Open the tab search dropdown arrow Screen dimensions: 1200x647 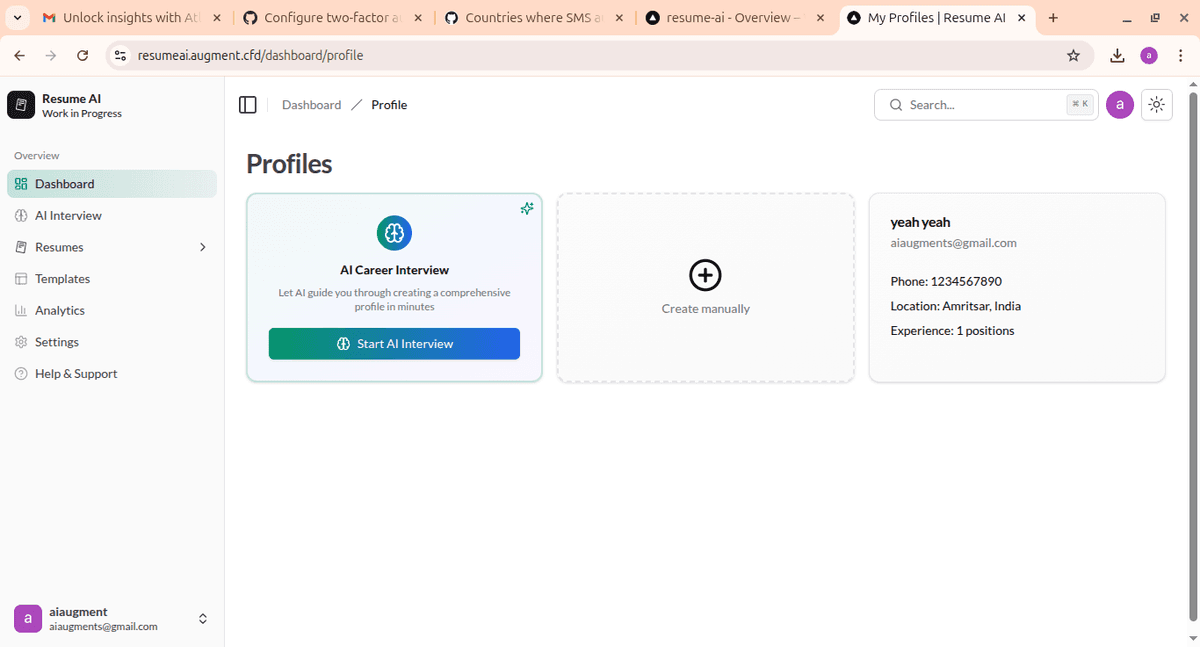tap(18, 18)
